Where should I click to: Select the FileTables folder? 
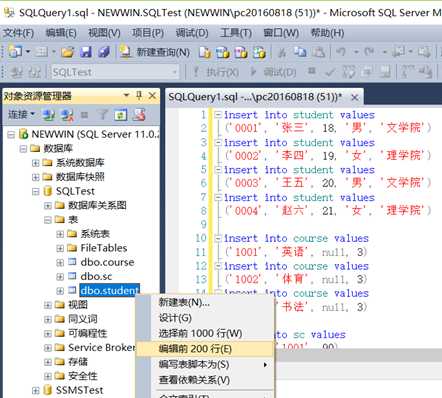point(104,248)
